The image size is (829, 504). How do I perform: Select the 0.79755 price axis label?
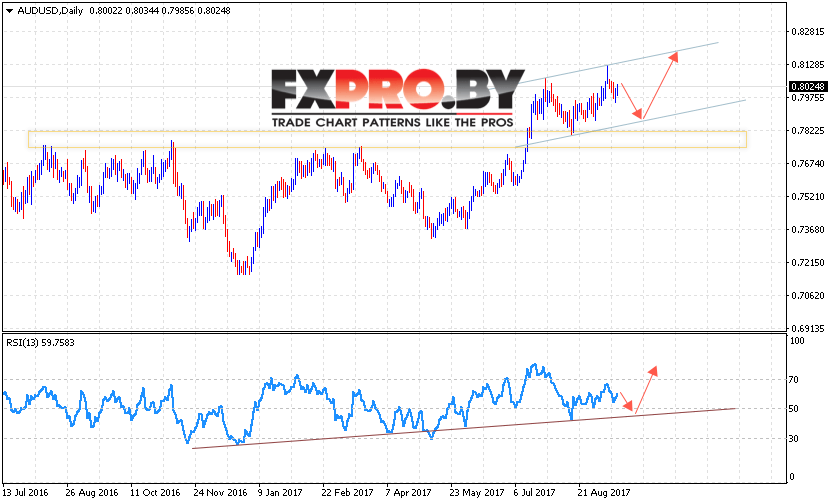pos(808,98)
